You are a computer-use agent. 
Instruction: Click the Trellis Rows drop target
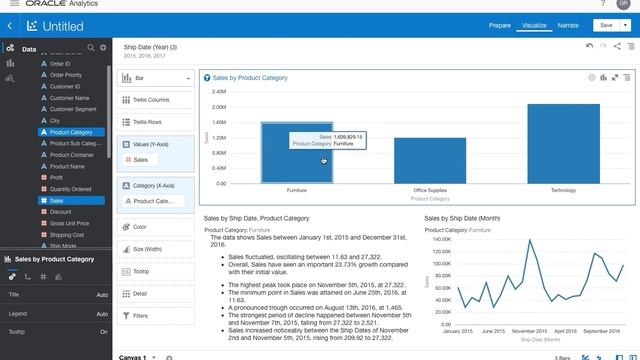coord(156,122)
